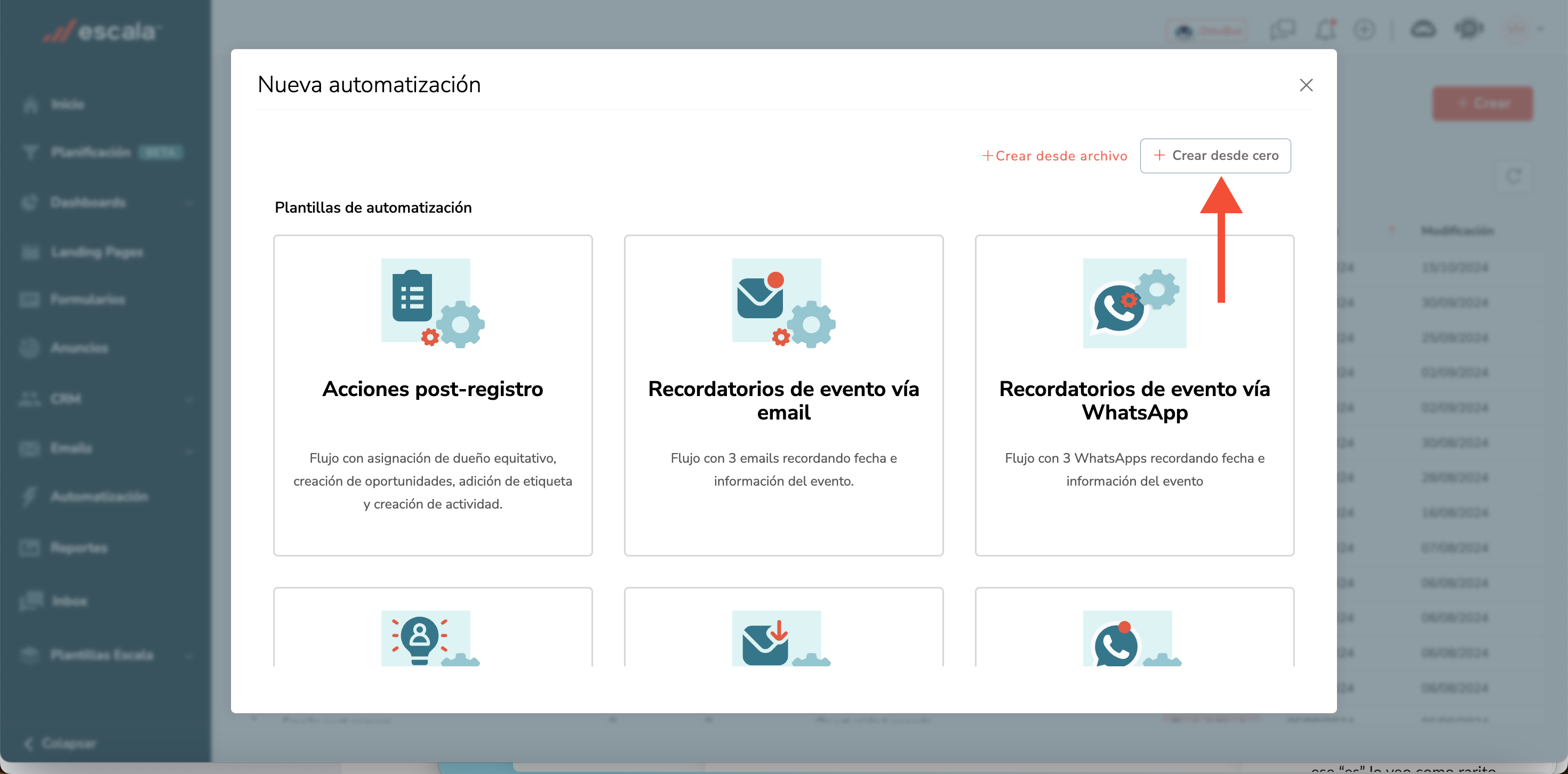
Task: Open Reportes icon in sidebar
Action: (30, 547)
